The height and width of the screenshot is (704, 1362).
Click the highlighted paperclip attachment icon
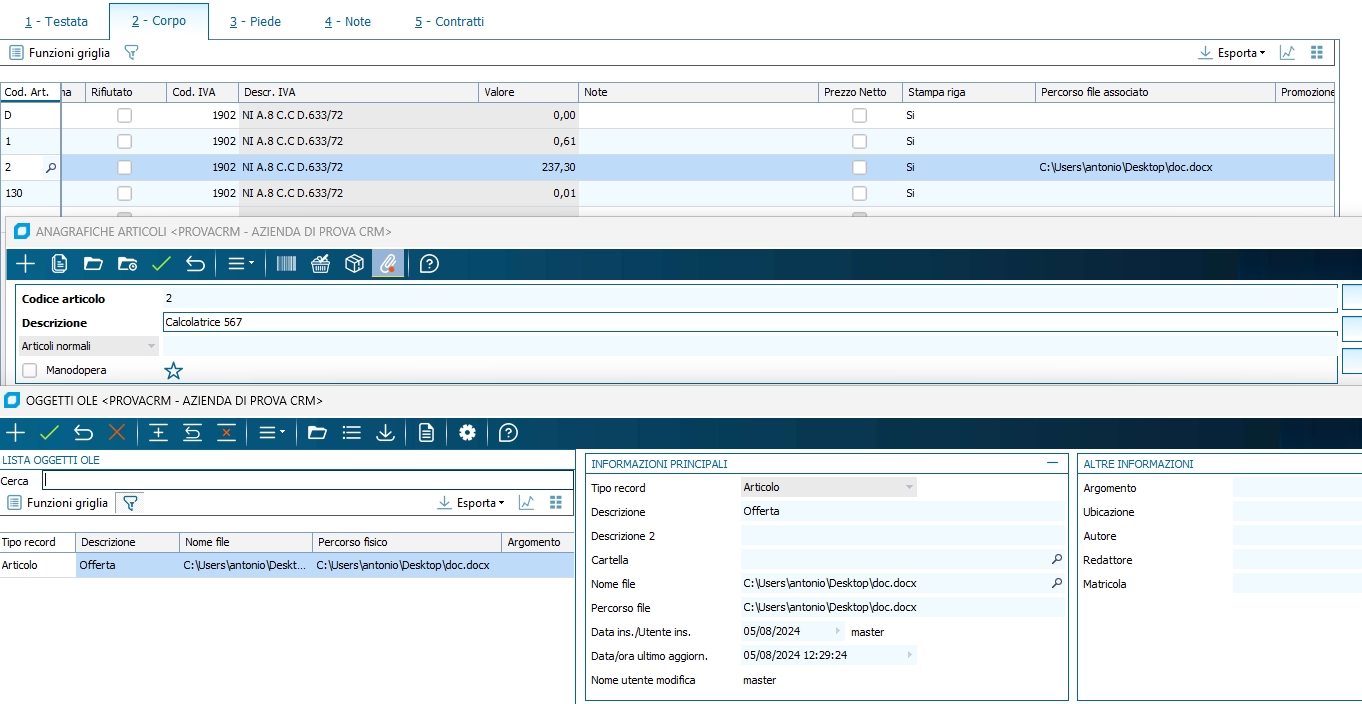(387, 264)
